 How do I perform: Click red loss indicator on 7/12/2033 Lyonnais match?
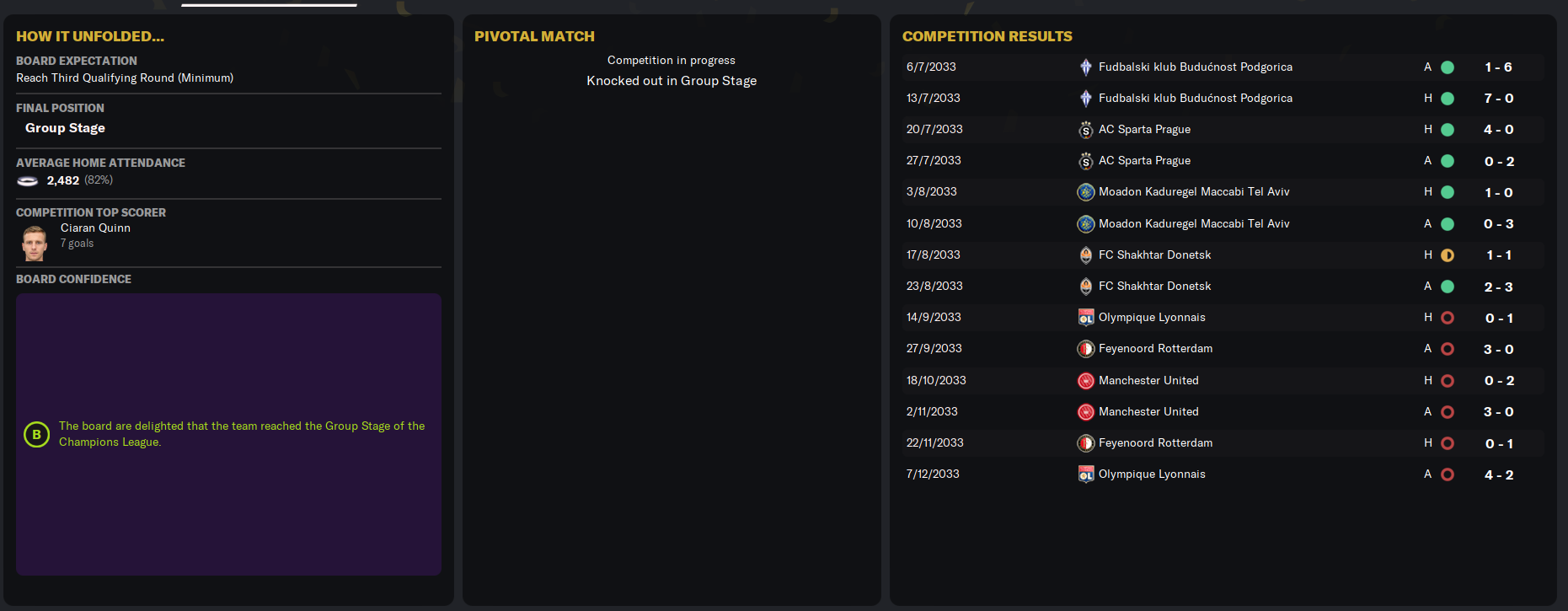(x=1448, y=474)
